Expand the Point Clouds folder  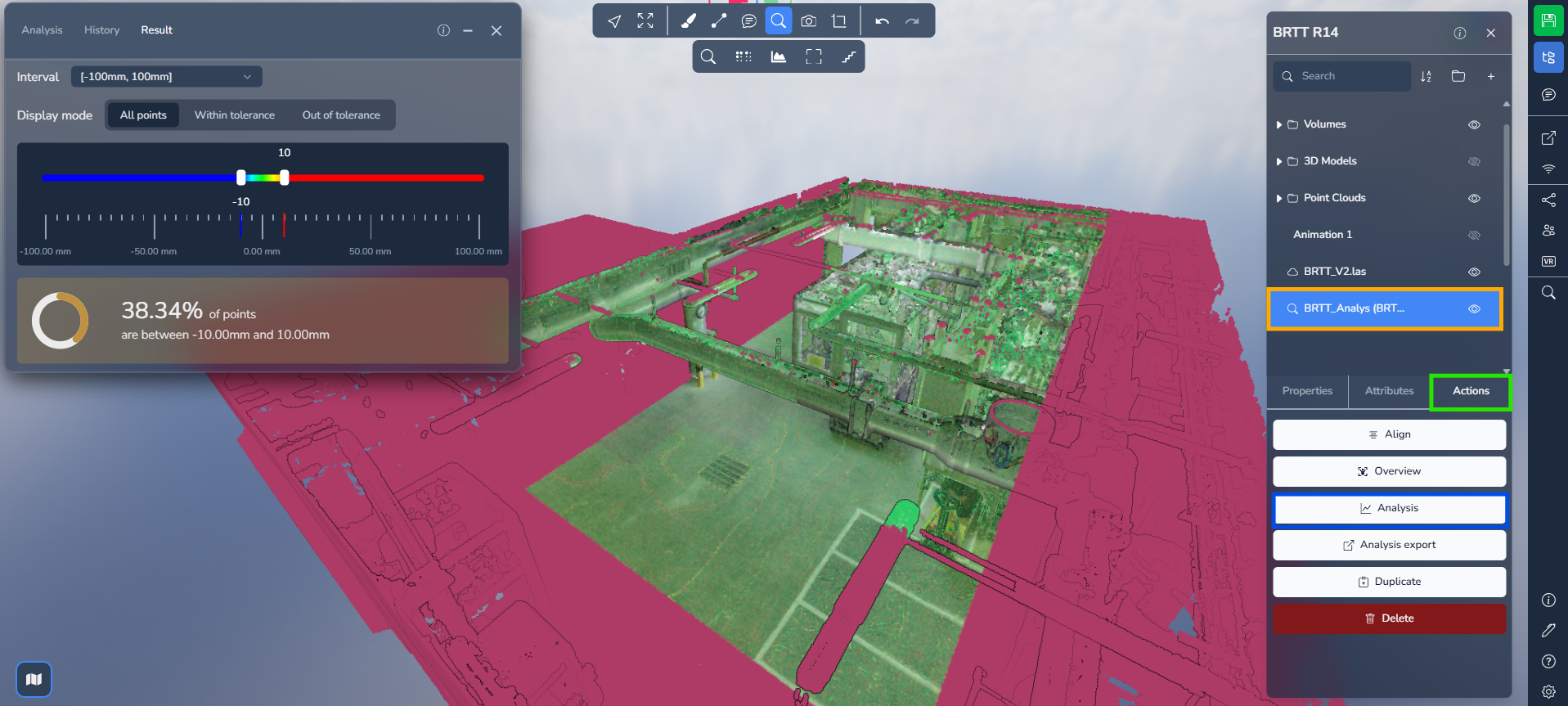(x=1279, y=199)
